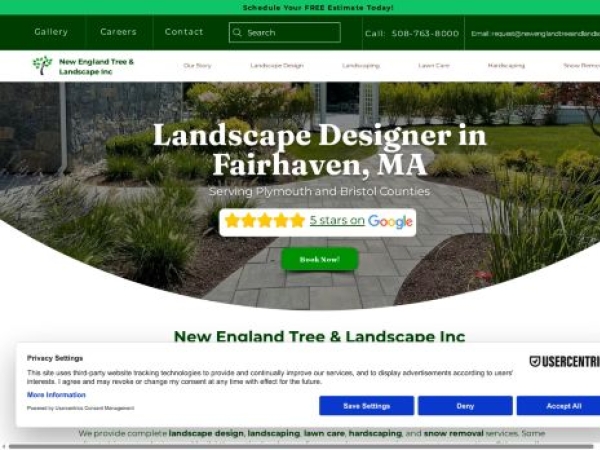Click Powered by Usercentrics Consent Management text

click(80, 408)
